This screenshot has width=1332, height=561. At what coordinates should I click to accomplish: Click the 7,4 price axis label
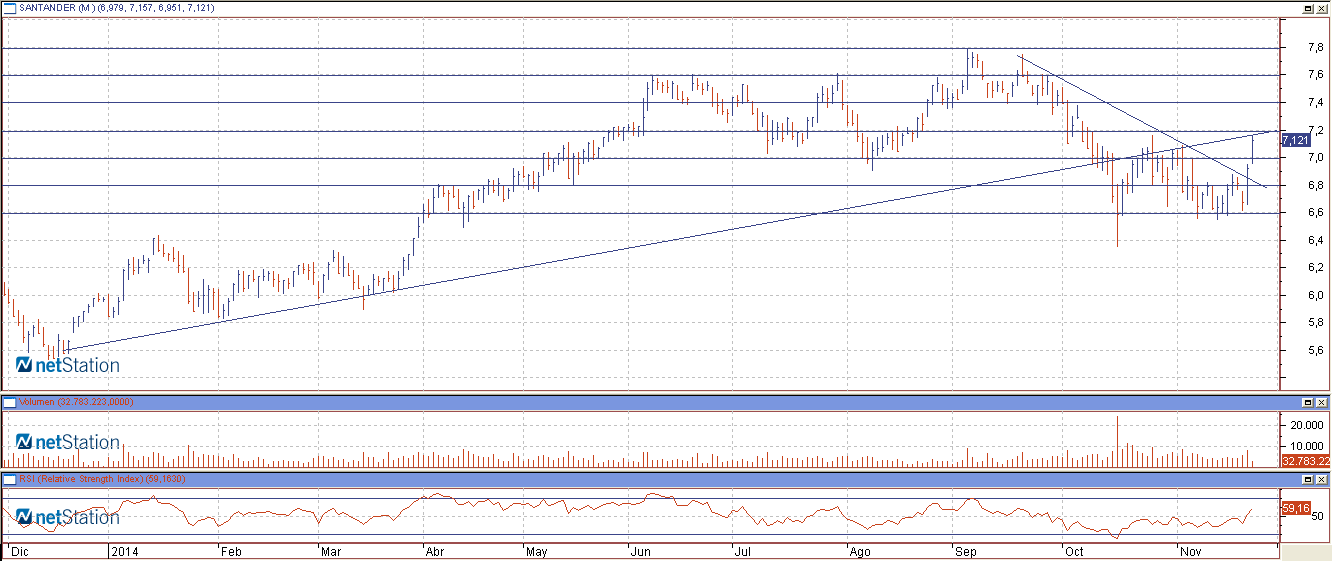coord(1316,103)
